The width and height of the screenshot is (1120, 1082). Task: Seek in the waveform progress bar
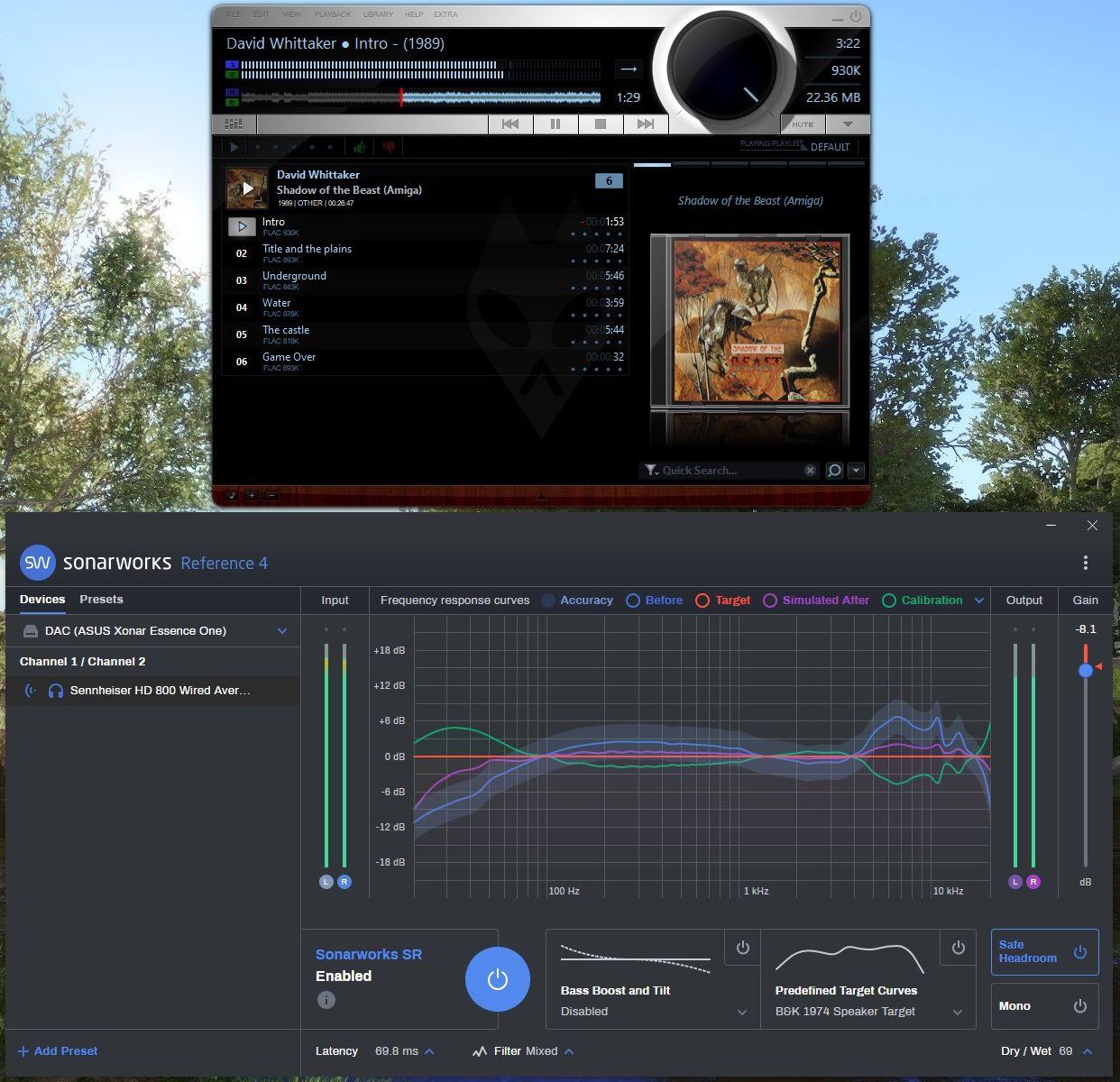click(420, 96)
